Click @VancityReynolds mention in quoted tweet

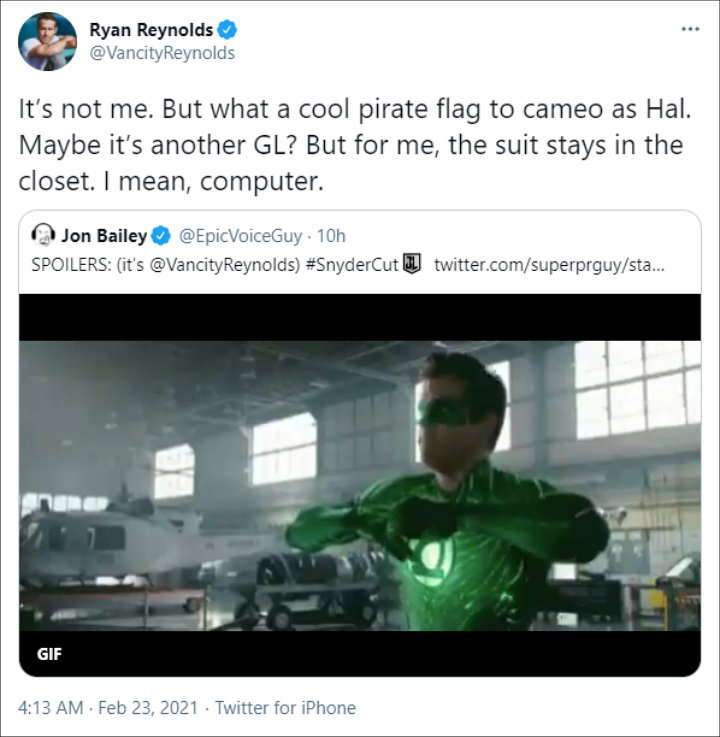tap(225, 265)
